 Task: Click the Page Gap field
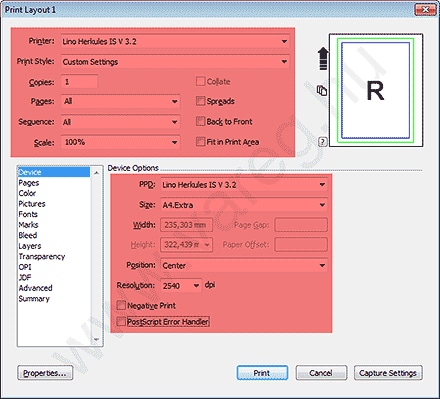coord(301,225)
